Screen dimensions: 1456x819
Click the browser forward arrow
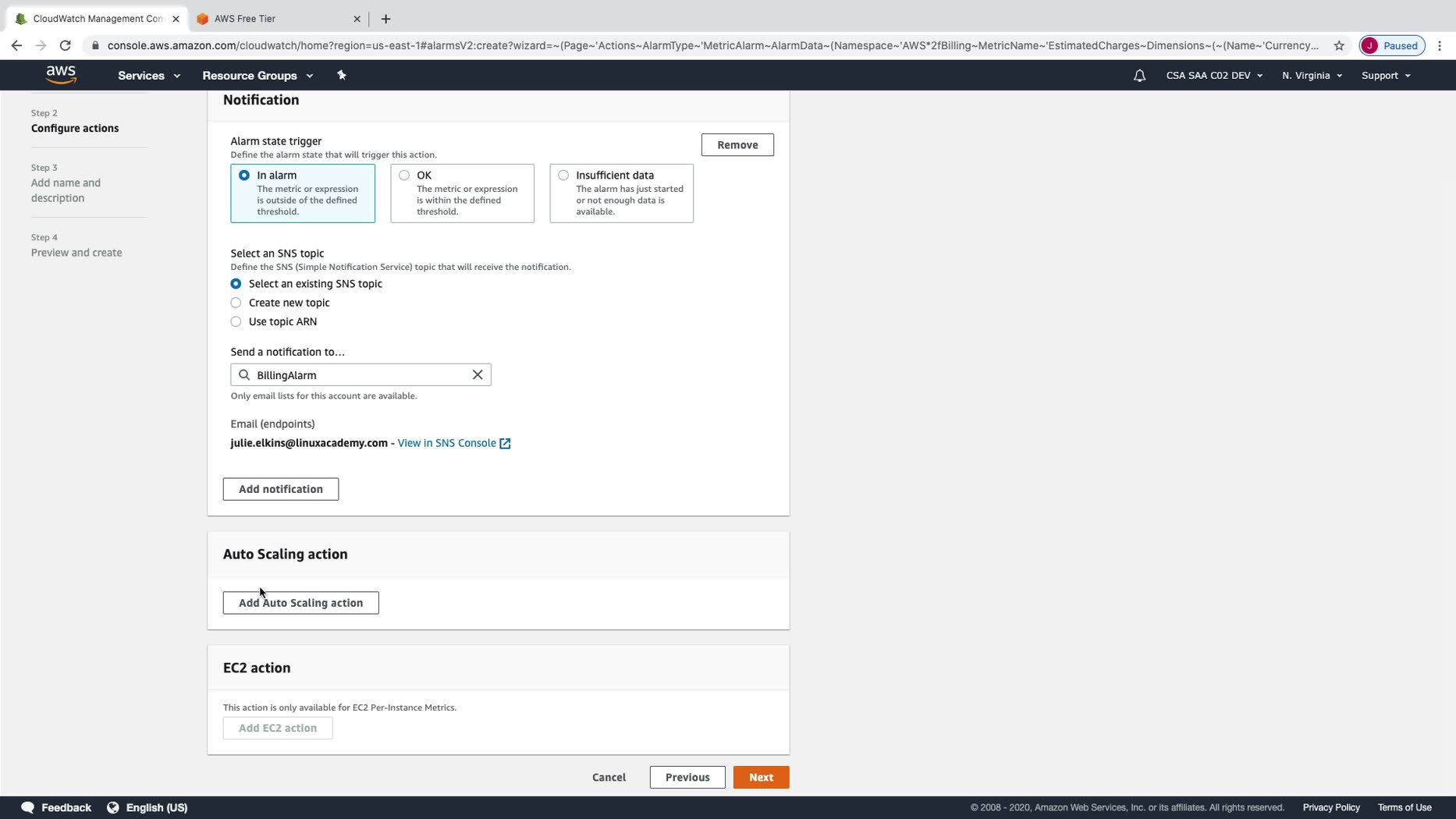point(41,45)
